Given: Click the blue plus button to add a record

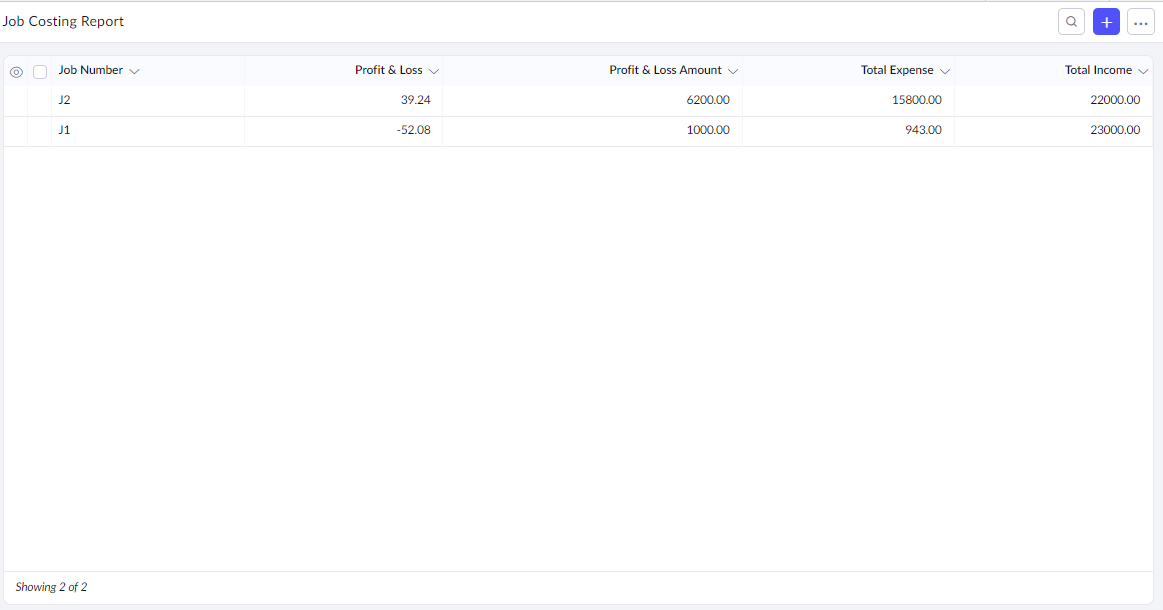Looking at the screenshot, I should coord(1106,22).
